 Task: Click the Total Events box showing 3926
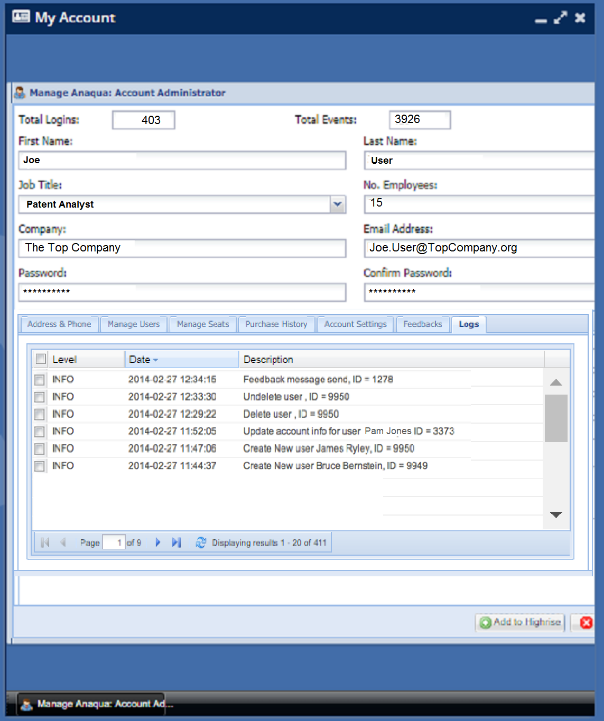click(x=420, y=120)
